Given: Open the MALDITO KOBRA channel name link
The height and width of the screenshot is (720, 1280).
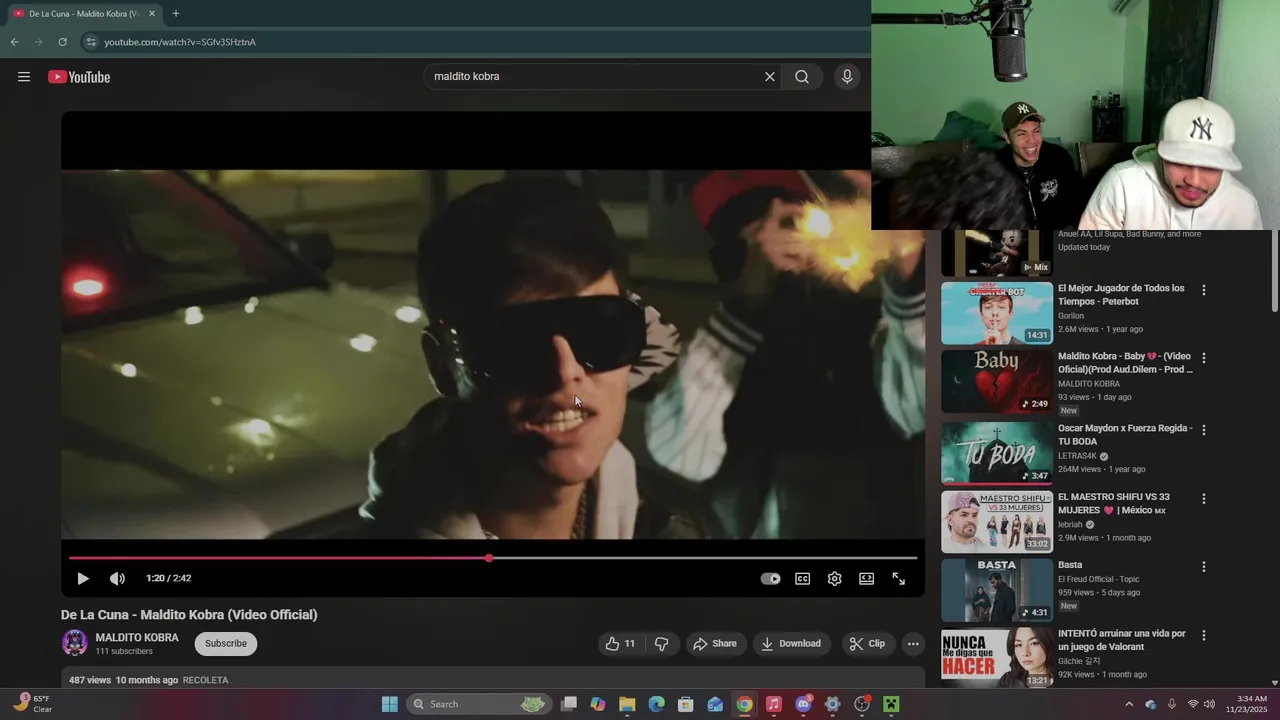Looking at the screenshot, I should click(x=137, y=637).
